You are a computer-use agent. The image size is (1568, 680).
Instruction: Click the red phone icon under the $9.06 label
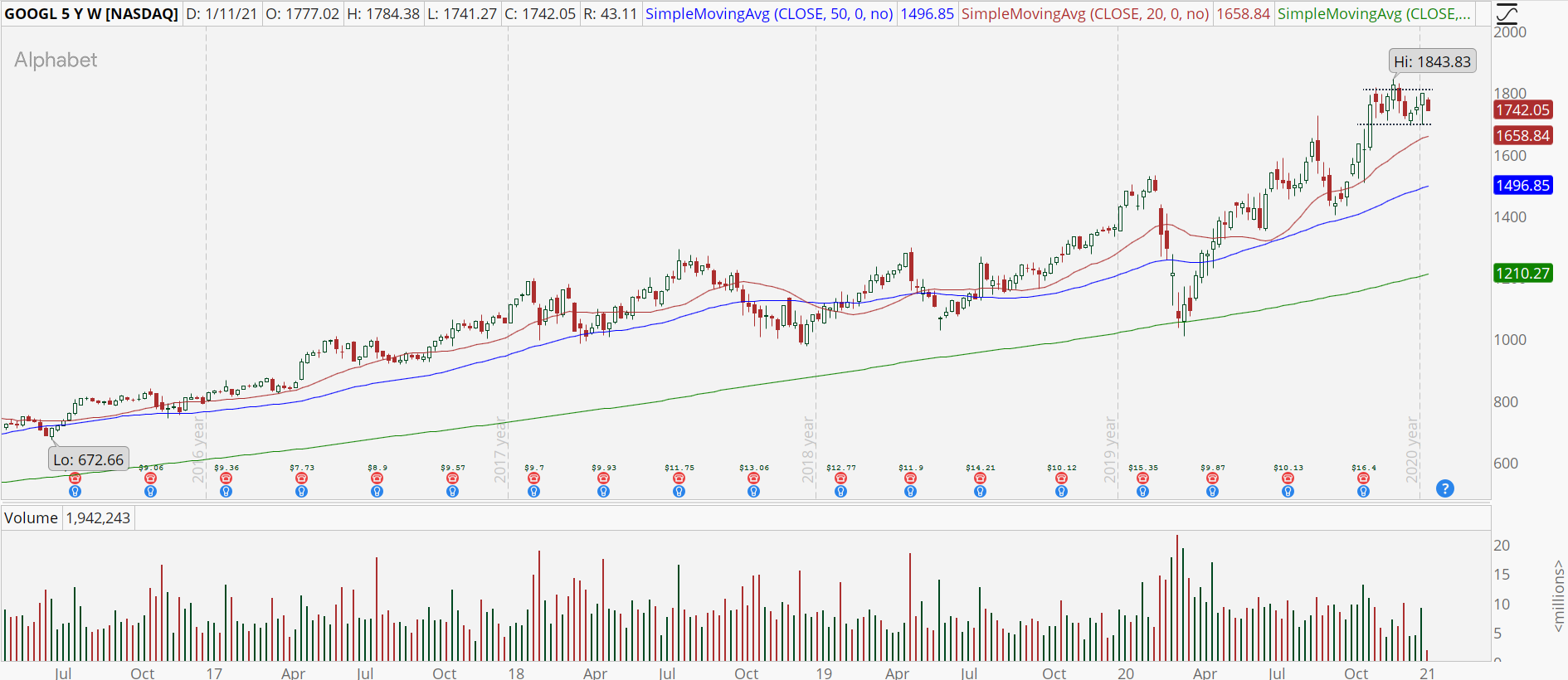click(x=150, y=478)
